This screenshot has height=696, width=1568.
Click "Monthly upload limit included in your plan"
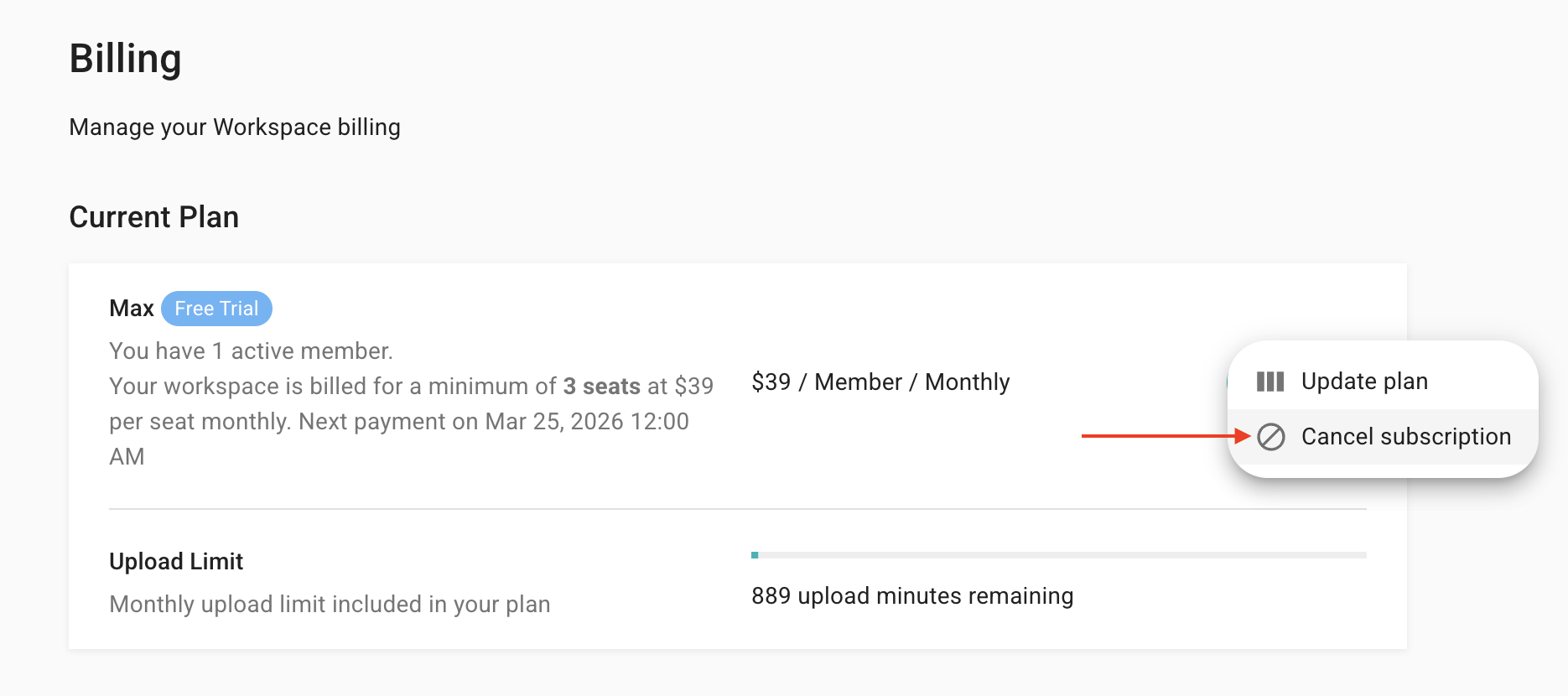point(330,605)
